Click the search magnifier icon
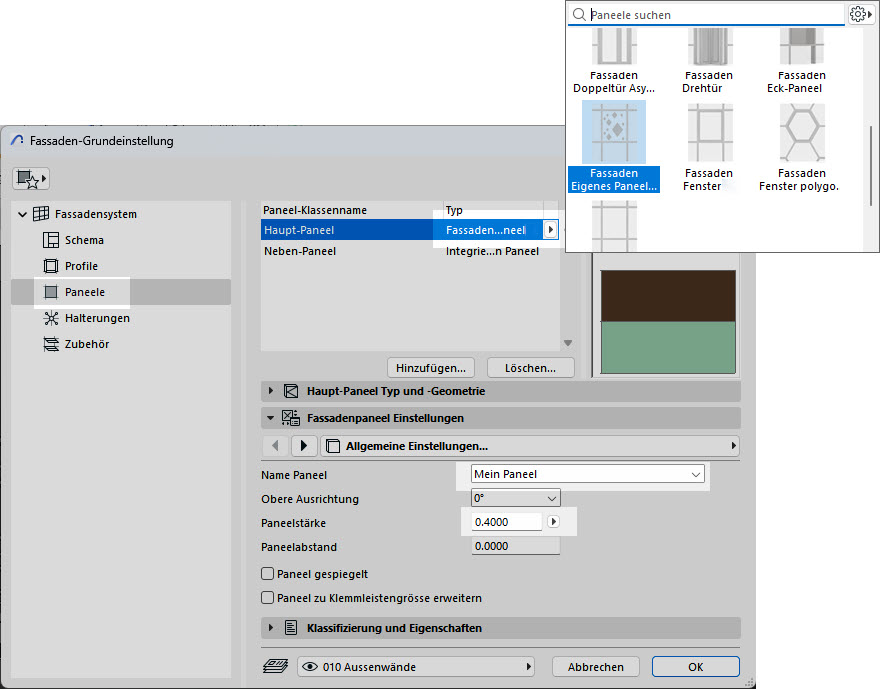The height and width of the screenshot is (689, 880). tap(579, 15)
